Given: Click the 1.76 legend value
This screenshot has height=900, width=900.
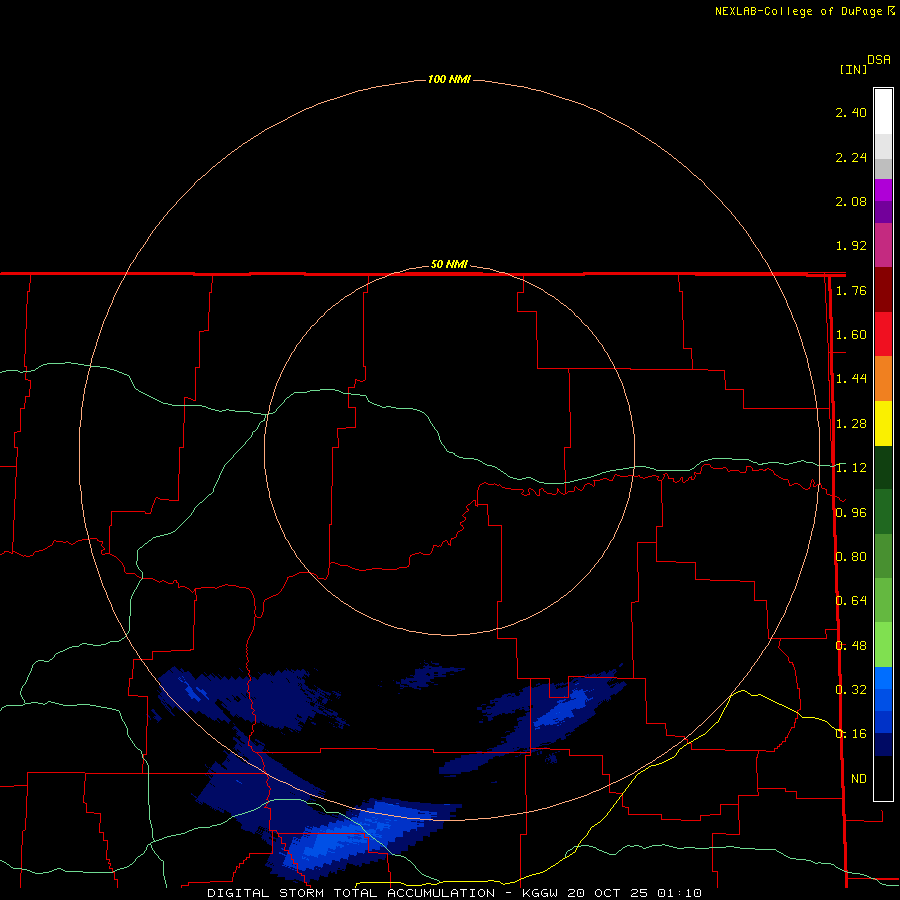Looking at the screenshot, I should coord(851,290).
